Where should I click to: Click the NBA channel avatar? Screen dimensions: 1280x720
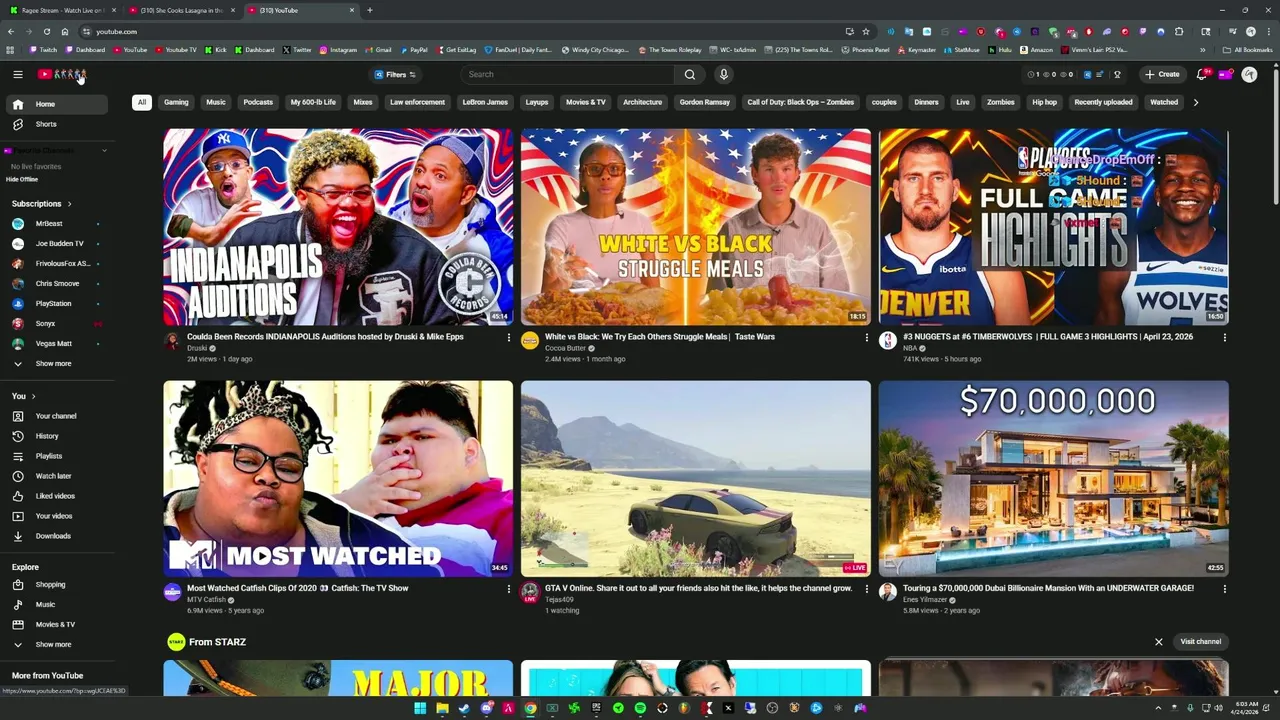pyautogui.click(x=887, y=341)
